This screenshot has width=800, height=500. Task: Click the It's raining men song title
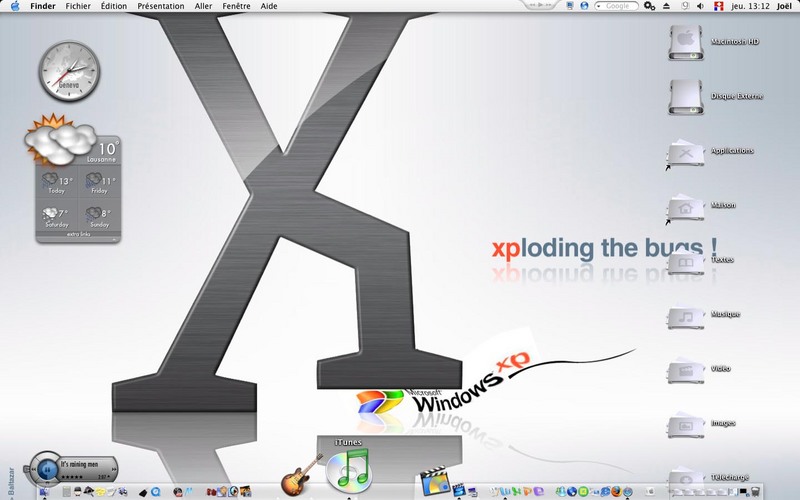(x=79, y=464)
